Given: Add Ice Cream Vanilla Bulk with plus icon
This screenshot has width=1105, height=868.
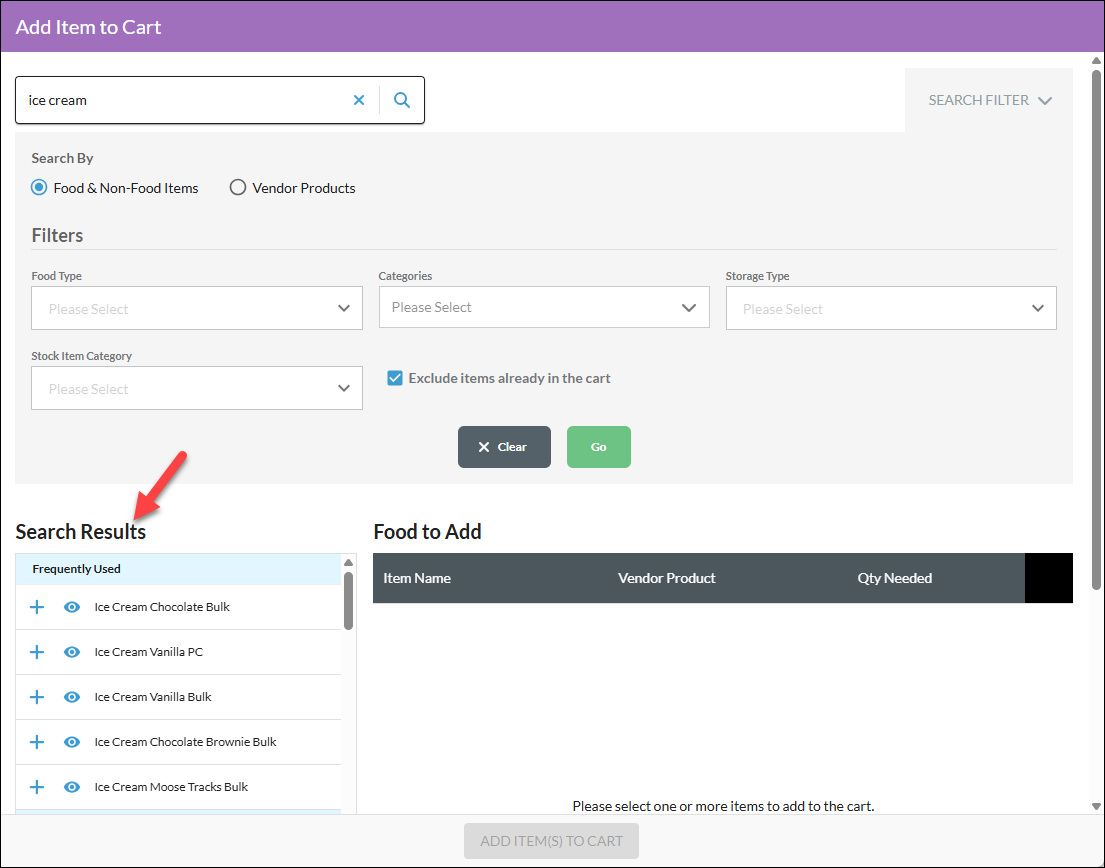Looking at the screenshot, I should pyautogui.click(x=37, y=697).
